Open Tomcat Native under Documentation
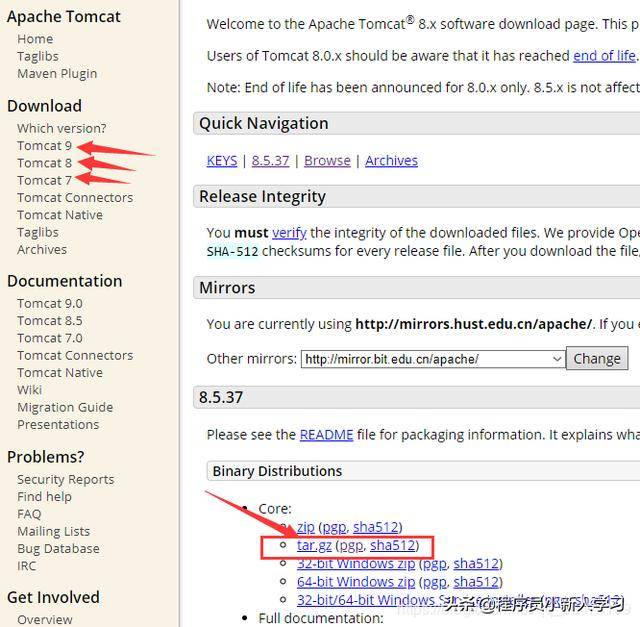This screenshot has width=640, height=627. (60, 373)
